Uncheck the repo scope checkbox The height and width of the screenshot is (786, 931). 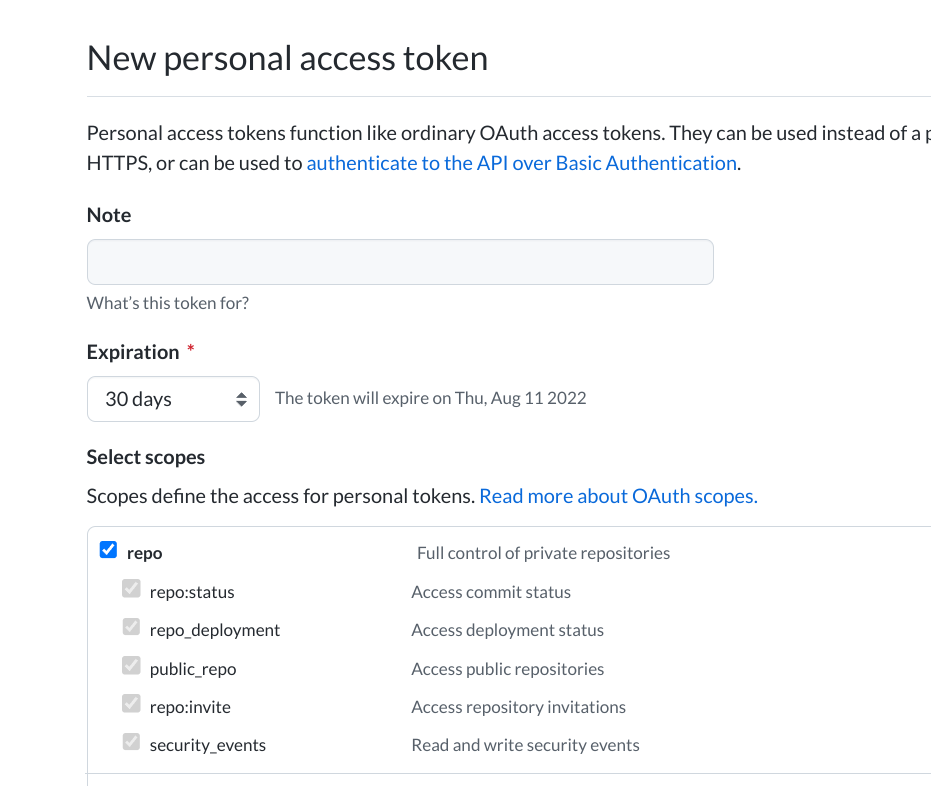tap(109, 551)
